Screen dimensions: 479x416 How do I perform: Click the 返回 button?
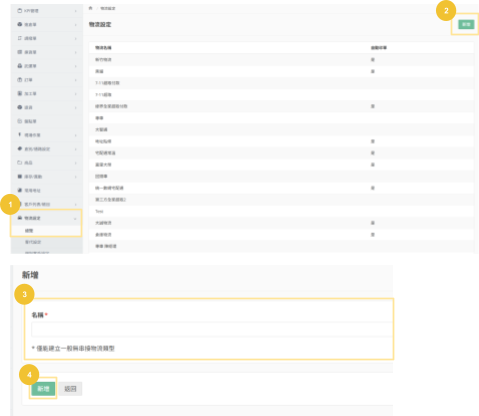tap(70, 389)
